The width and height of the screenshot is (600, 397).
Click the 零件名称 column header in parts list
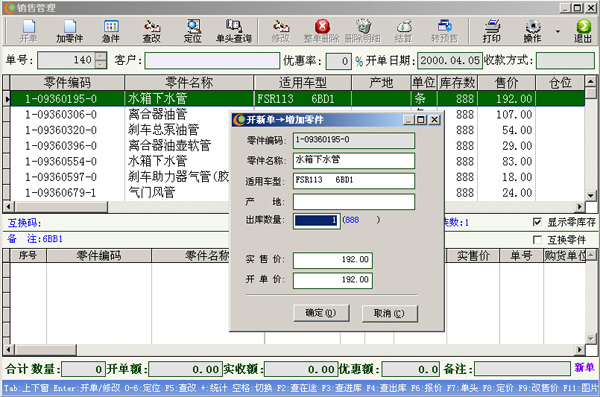pyautogui.click(x=189, y=83)
